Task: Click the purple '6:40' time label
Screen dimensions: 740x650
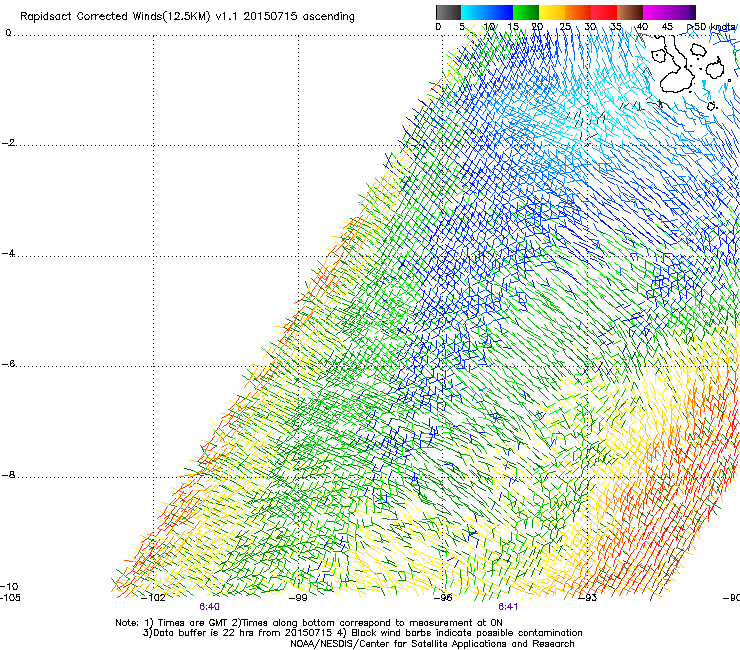Action: pyautogui.click(x=209, y=607)
